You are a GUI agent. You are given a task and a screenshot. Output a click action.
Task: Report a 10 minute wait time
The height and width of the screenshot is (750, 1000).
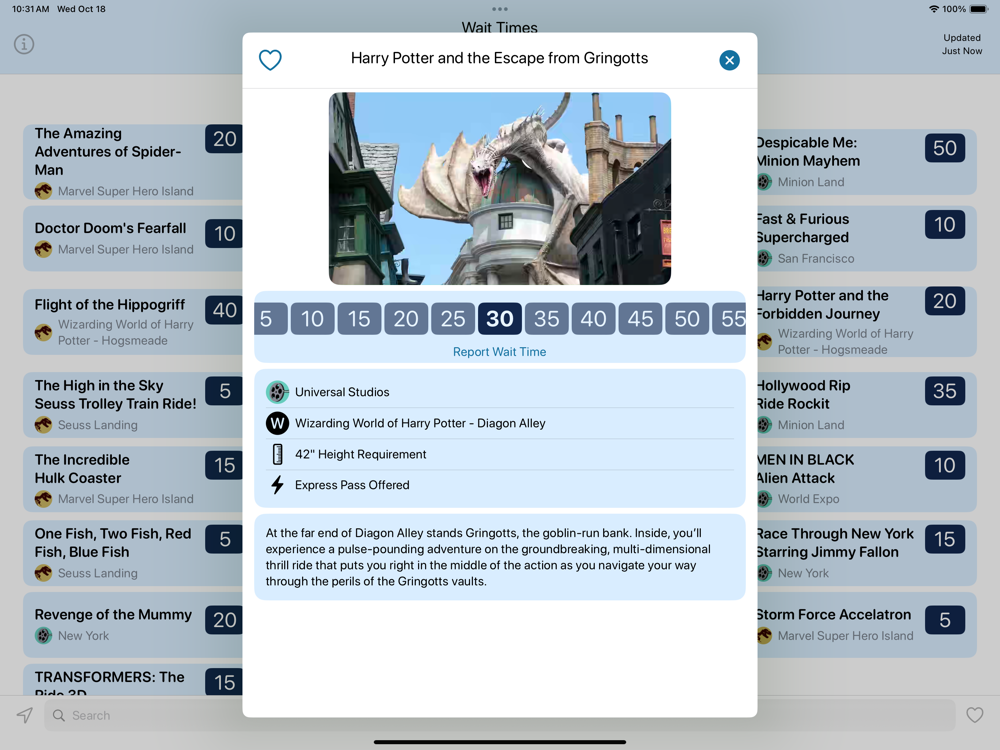(312, 318)
